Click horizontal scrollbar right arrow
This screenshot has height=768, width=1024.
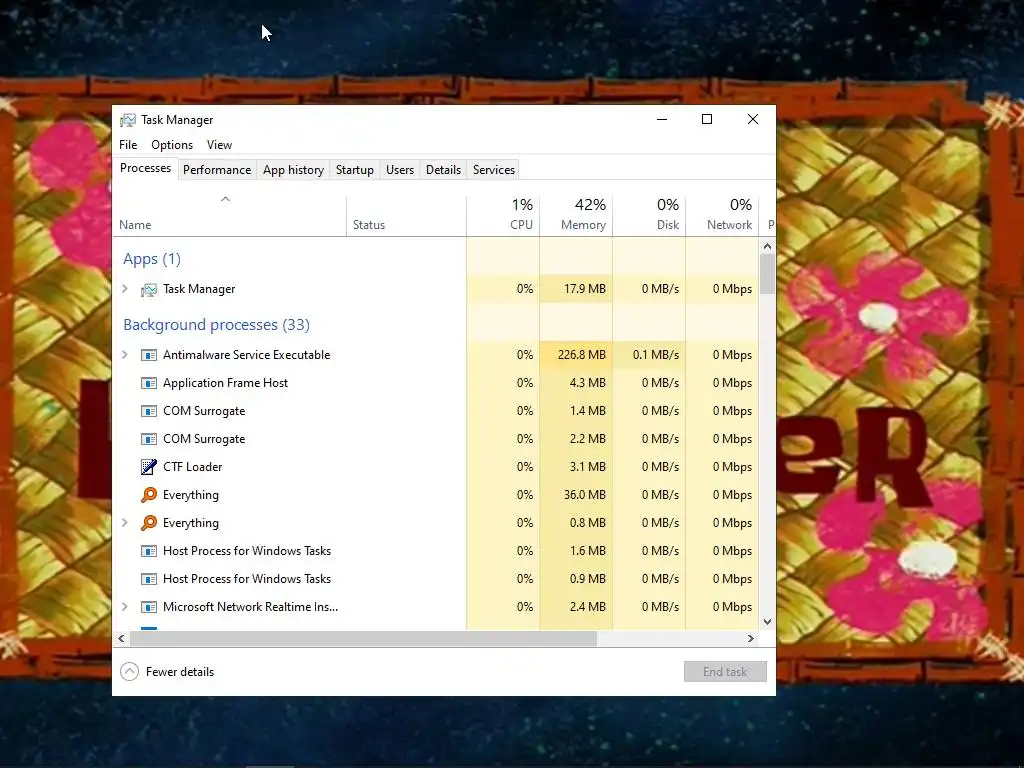tap(751, 638)
